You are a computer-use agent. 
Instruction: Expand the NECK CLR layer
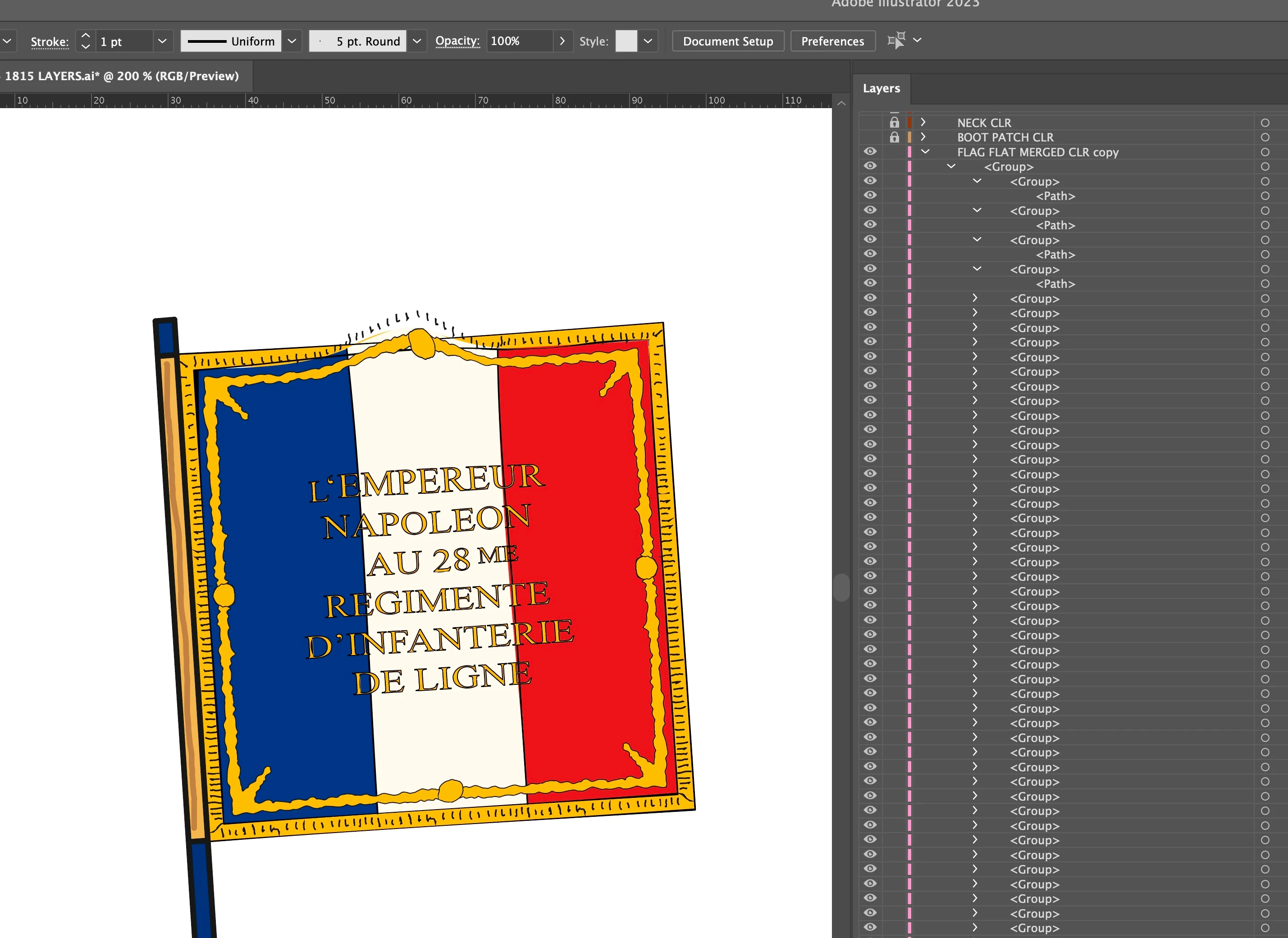coord(923,122)
